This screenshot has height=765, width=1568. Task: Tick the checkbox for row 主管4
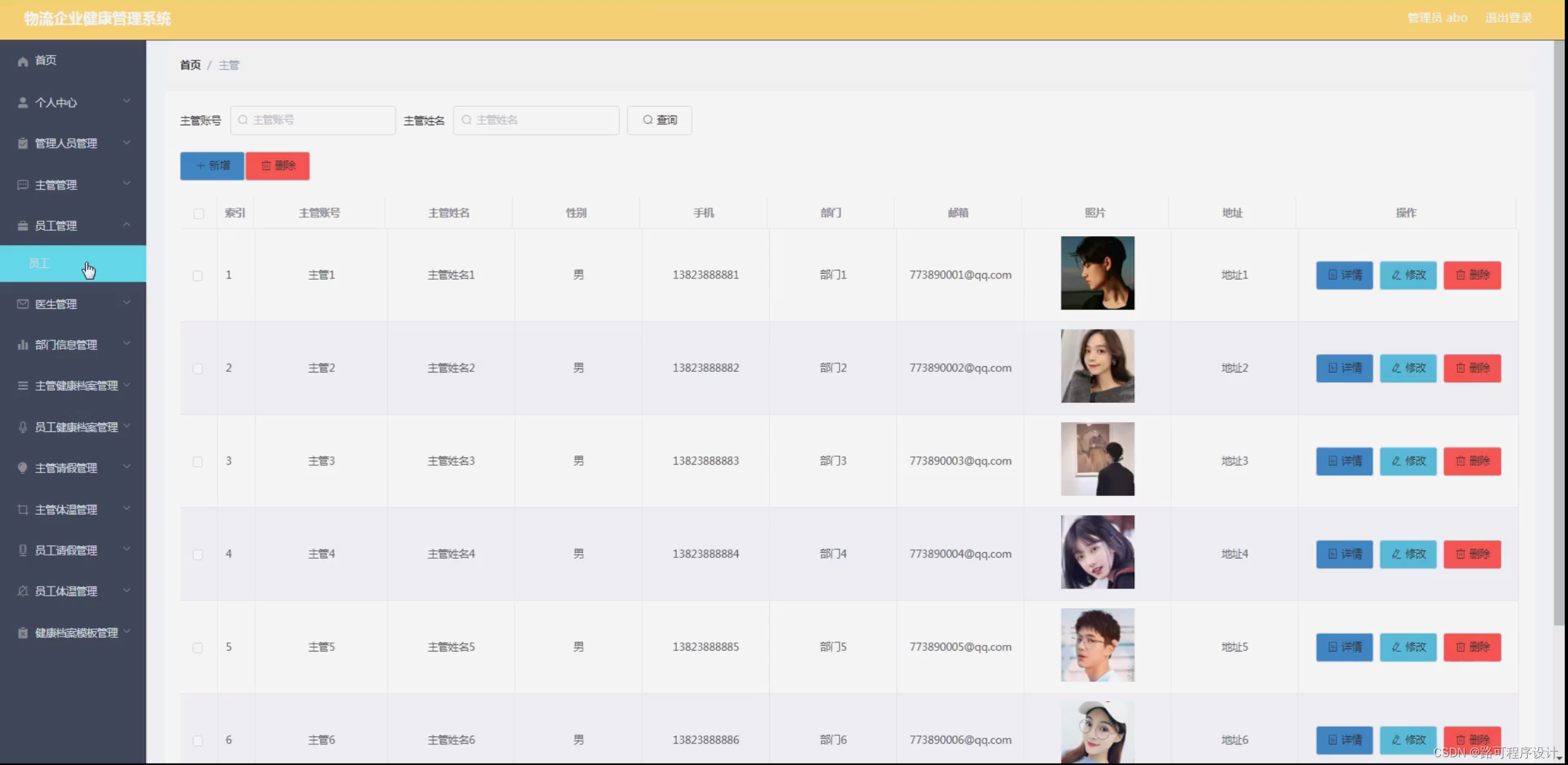click(198, 555)
